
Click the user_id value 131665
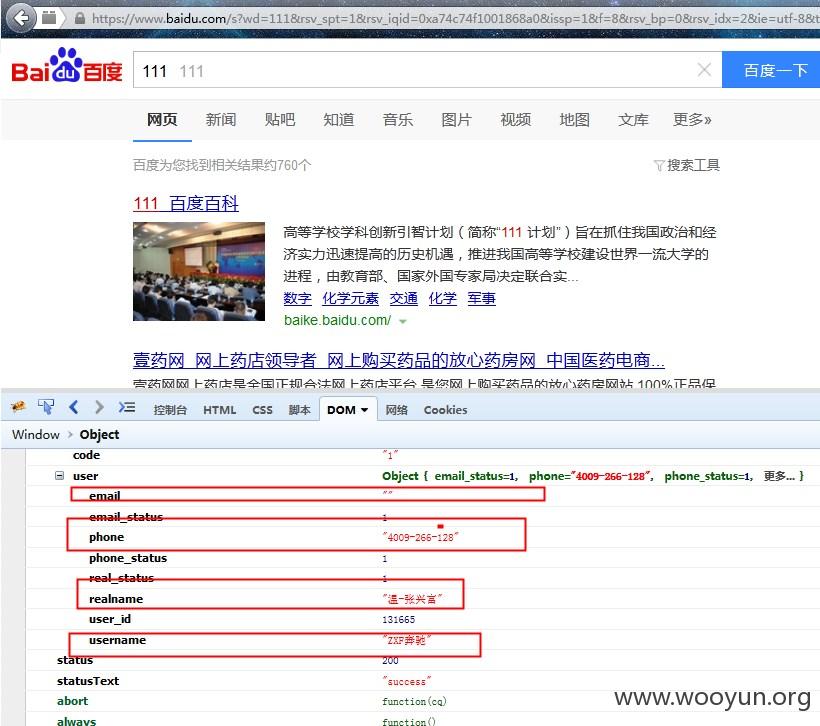click(x=398, y=620)
